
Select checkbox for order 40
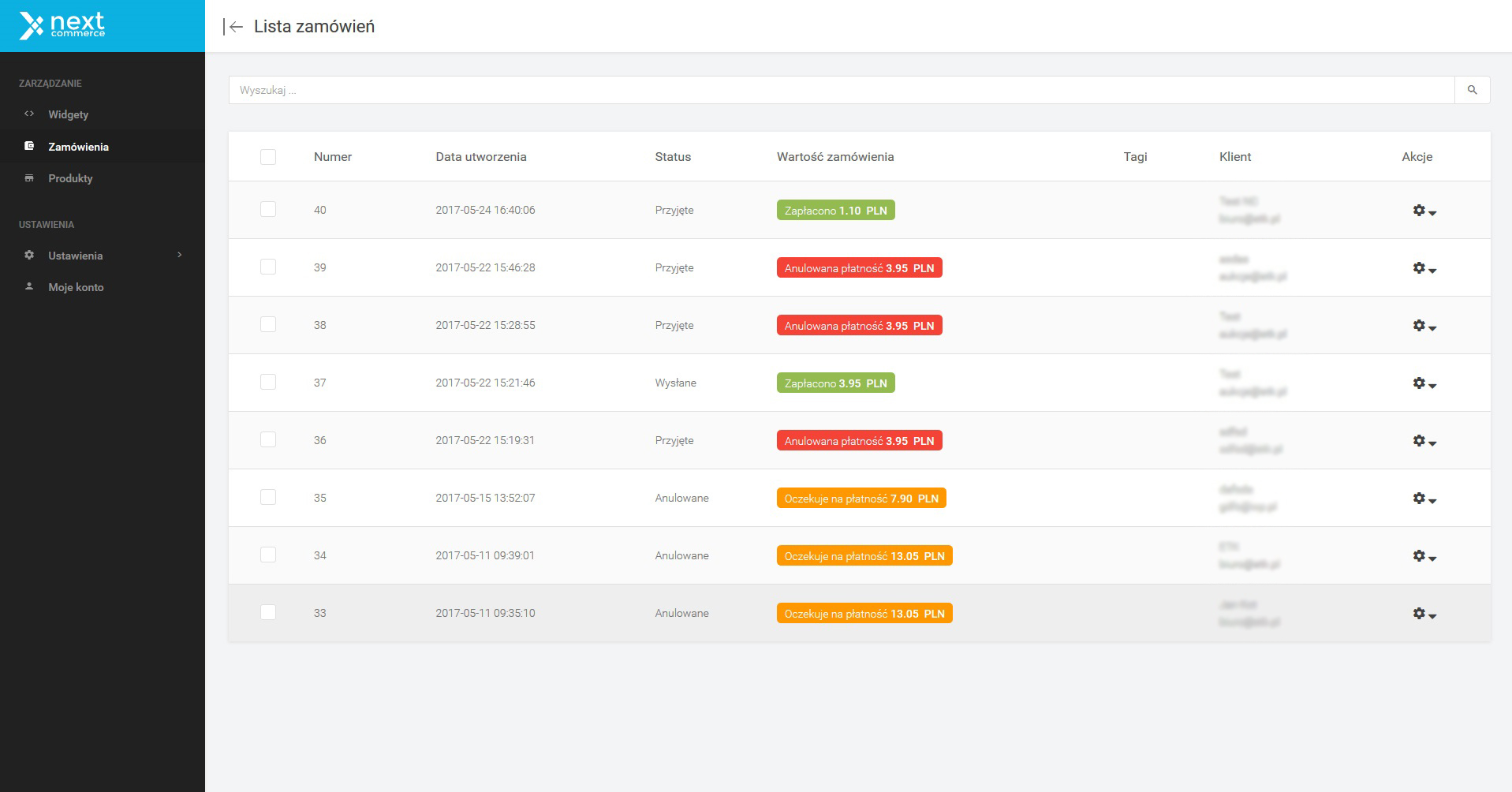(x=268, y=209)
